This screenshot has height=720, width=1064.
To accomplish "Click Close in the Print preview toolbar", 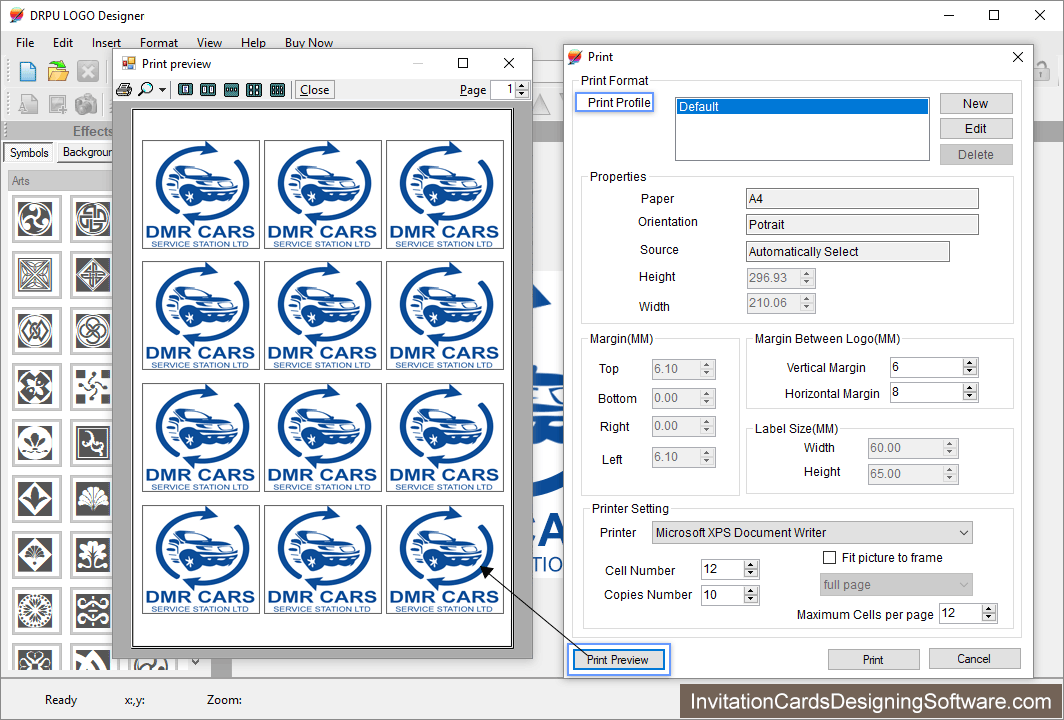I will pos(314,90).
